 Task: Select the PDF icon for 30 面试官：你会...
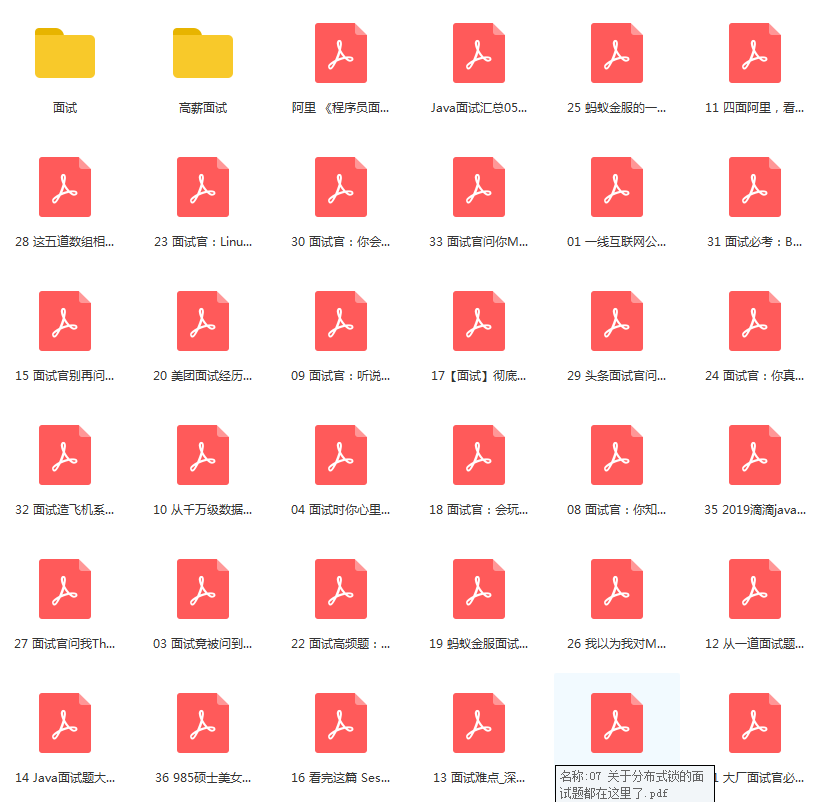coord(341,187)
